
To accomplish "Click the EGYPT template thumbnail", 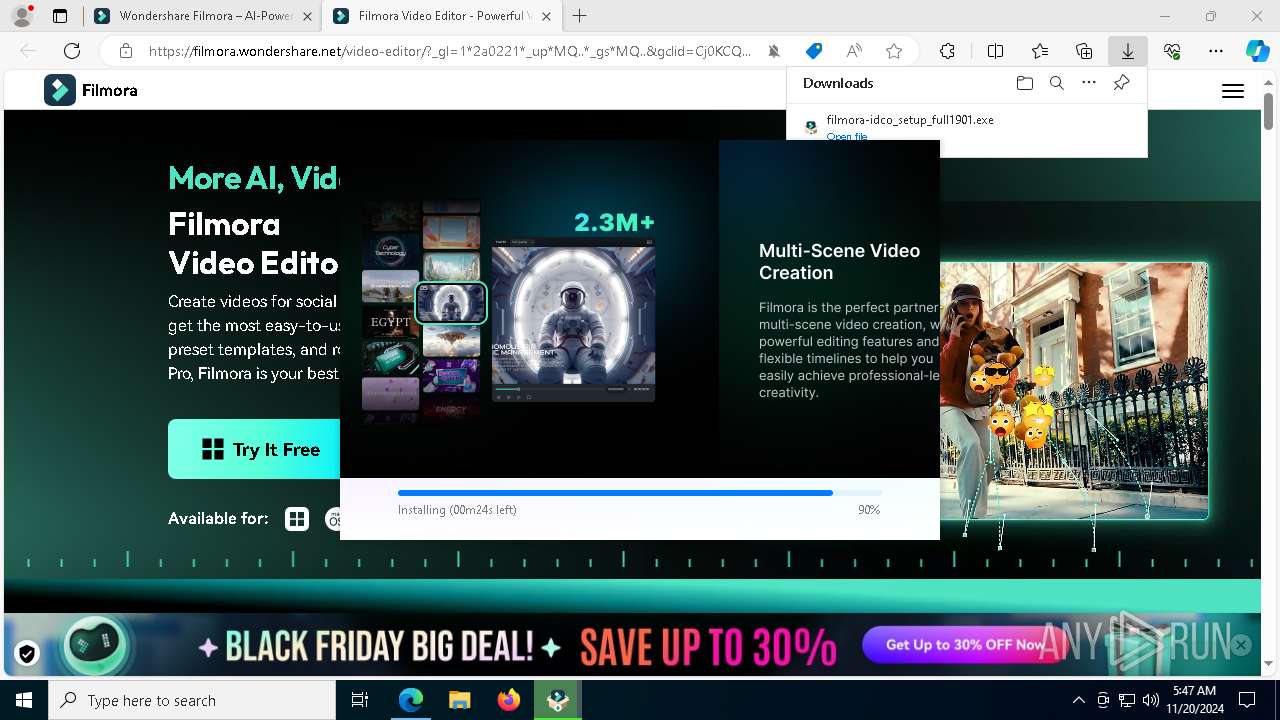I will pyautogui.click(x=390, y=321).
